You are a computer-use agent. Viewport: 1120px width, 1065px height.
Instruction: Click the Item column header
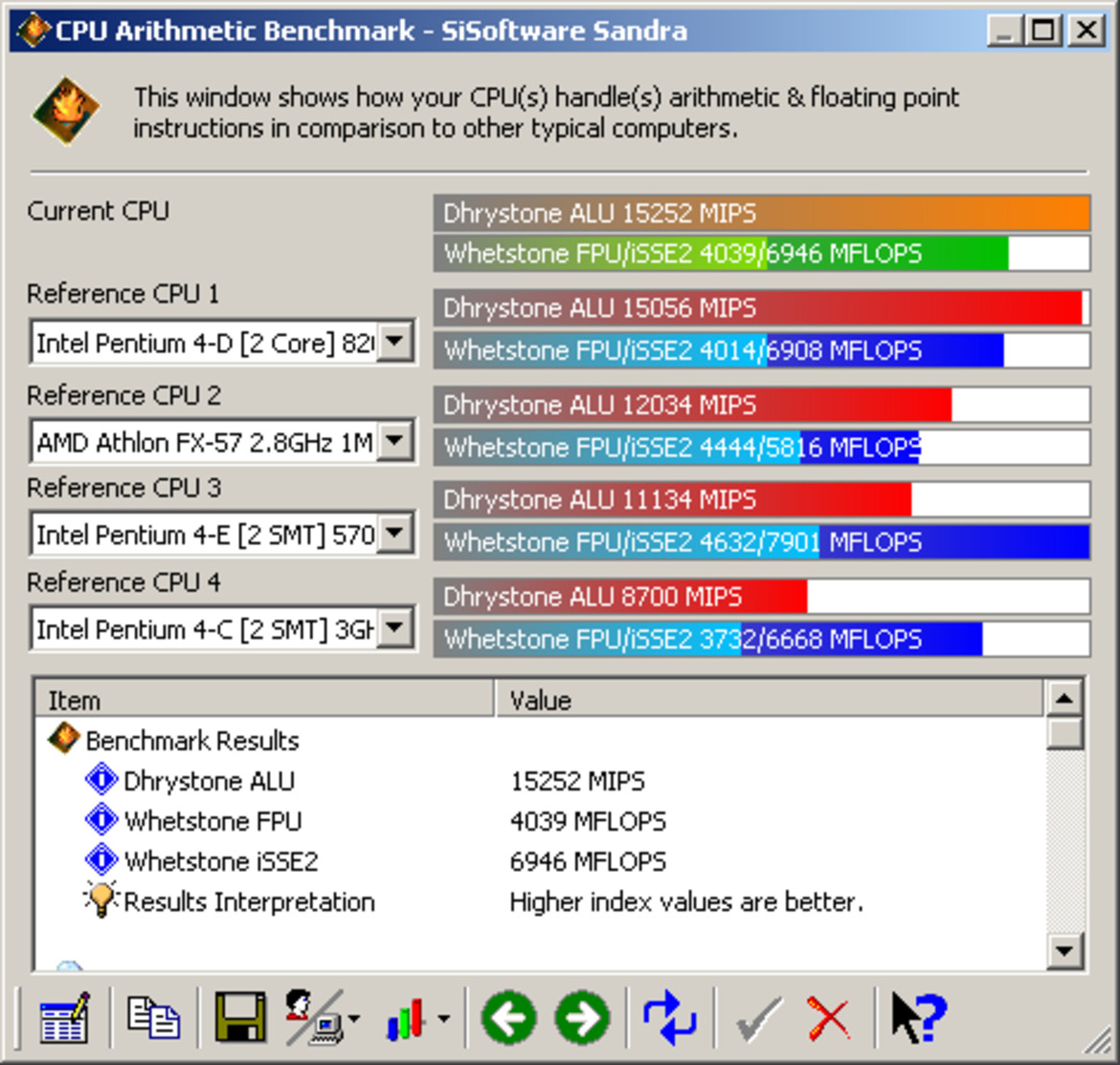tap(264, 699)
